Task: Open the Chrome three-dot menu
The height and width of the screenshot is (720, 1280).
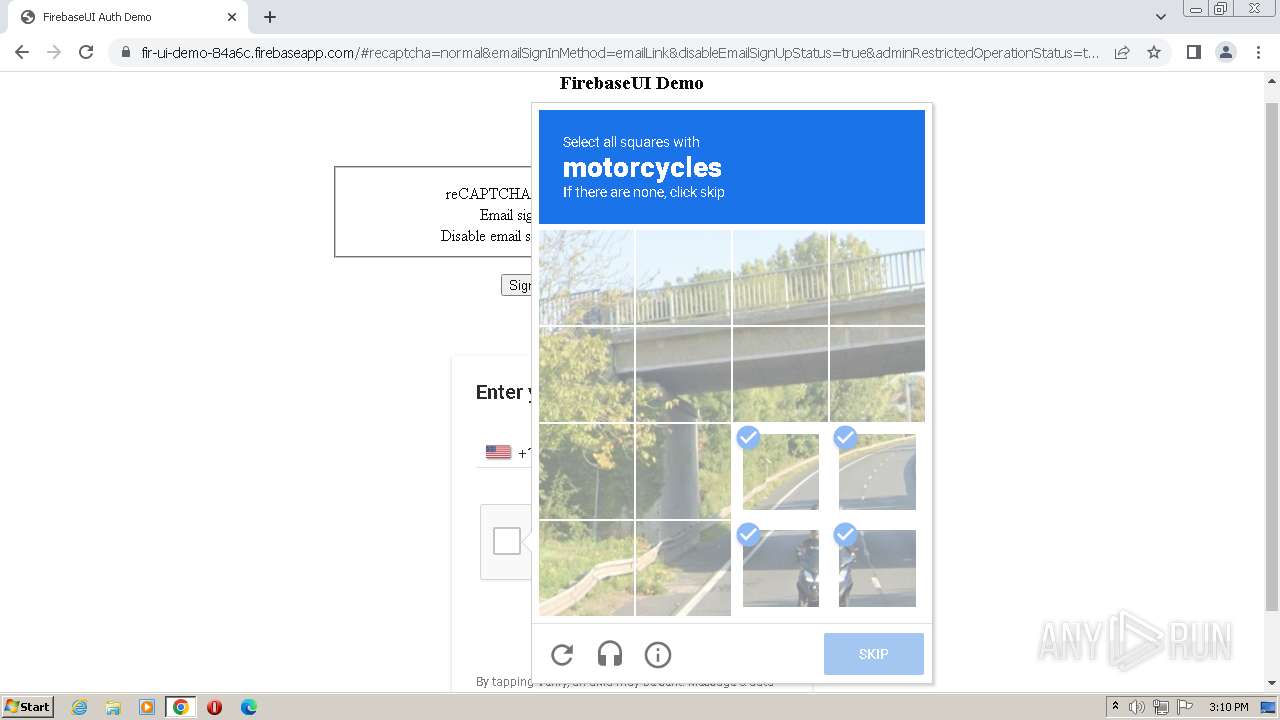Action: (x=1258, y=52)
